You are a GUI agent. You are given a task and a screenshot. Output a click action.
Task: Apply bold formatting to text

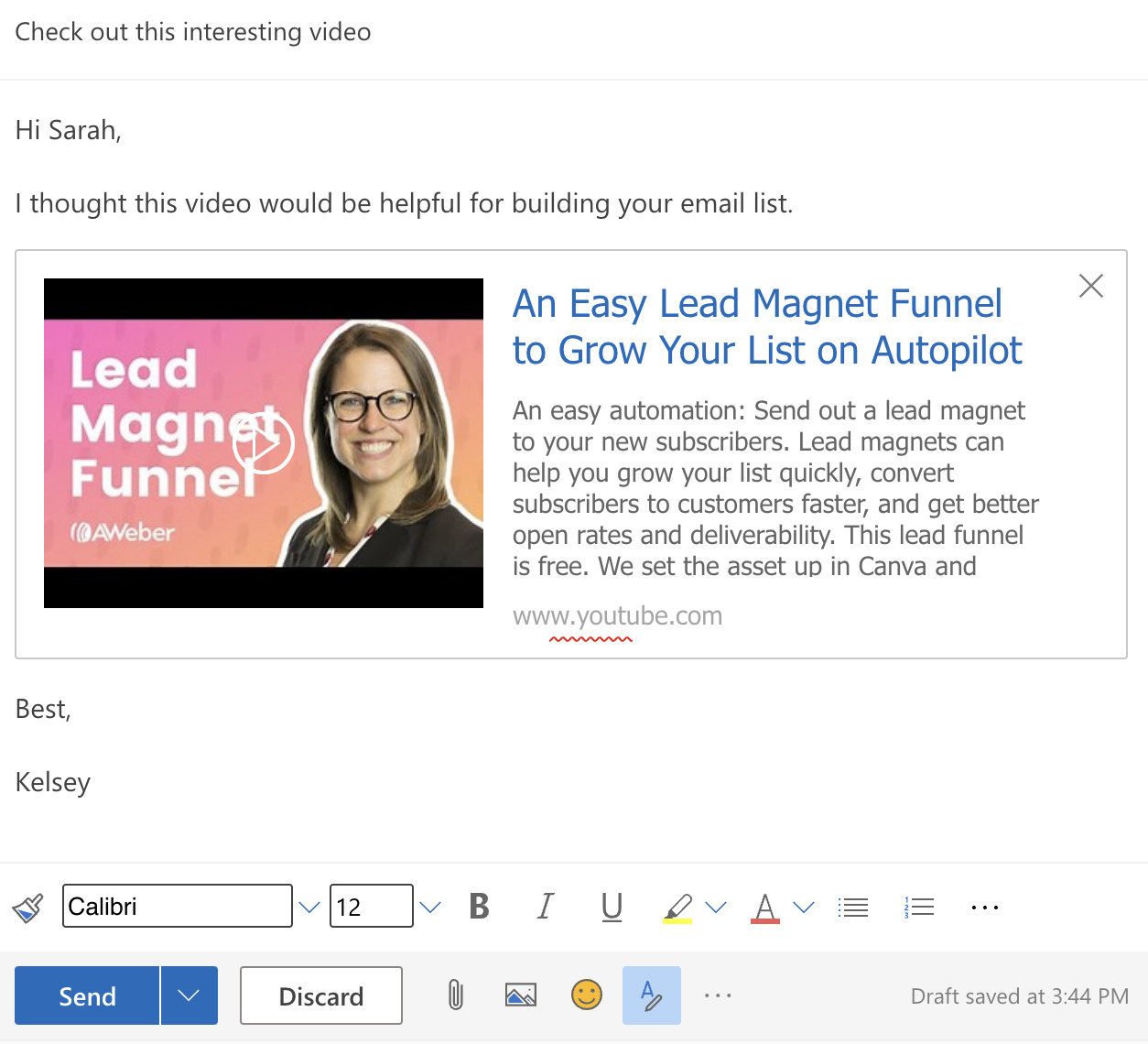tap(478, 907)
